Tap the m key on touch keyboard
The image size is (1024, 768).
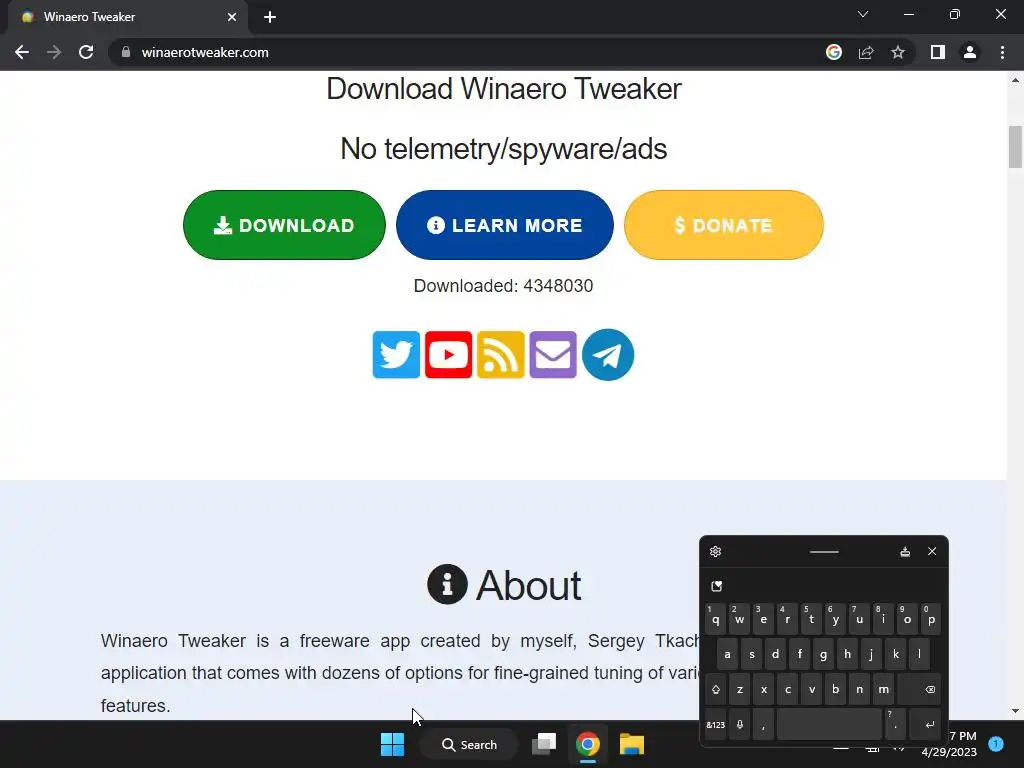click(883, 690)
